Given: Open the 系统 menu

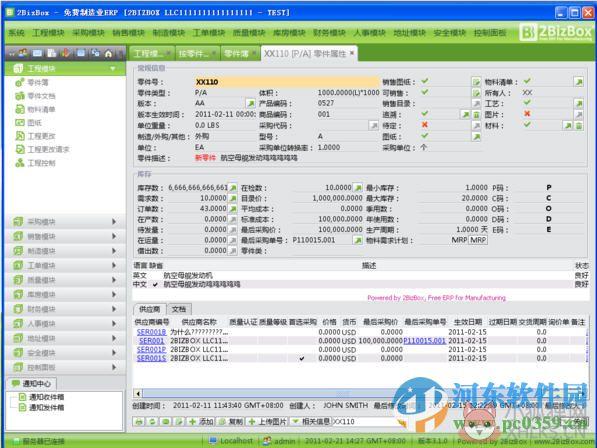Looking at the screenshot, I should coord(16,33).
